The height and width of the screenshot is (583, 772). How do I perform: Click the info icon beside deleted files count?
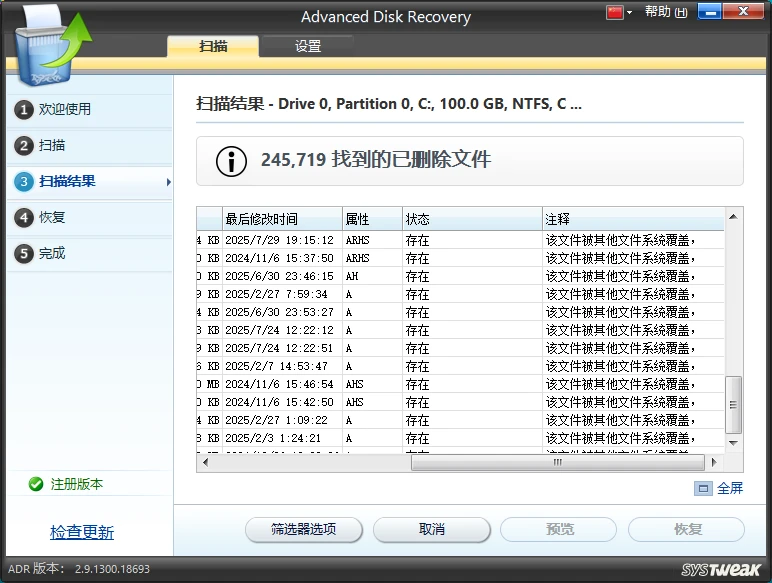click(x=231, y=161)
